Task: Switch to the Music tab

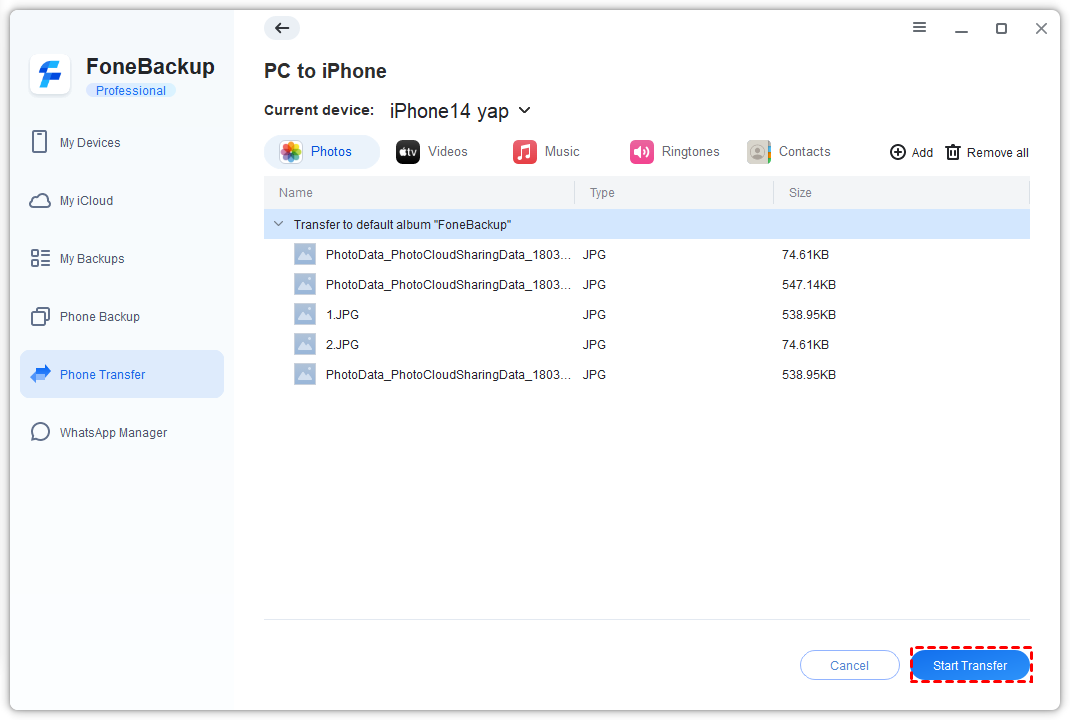Action: click(x=547, y=152)
